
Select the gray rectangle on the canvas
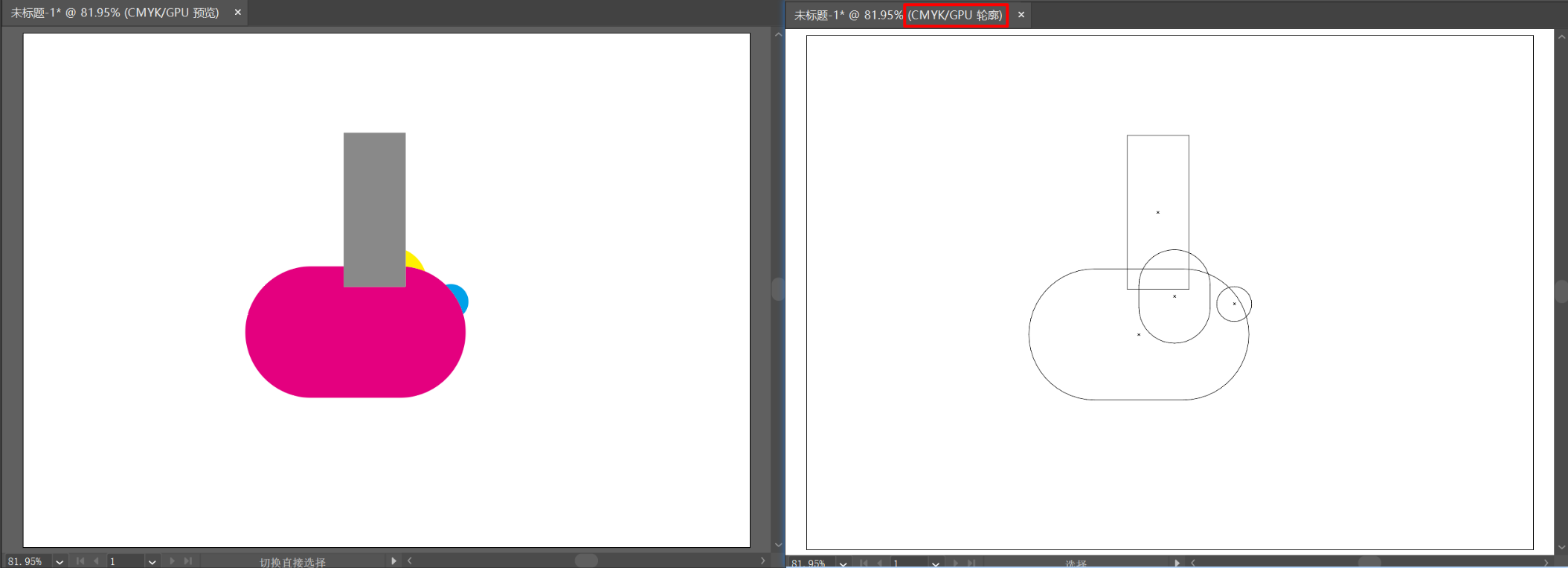374,194
